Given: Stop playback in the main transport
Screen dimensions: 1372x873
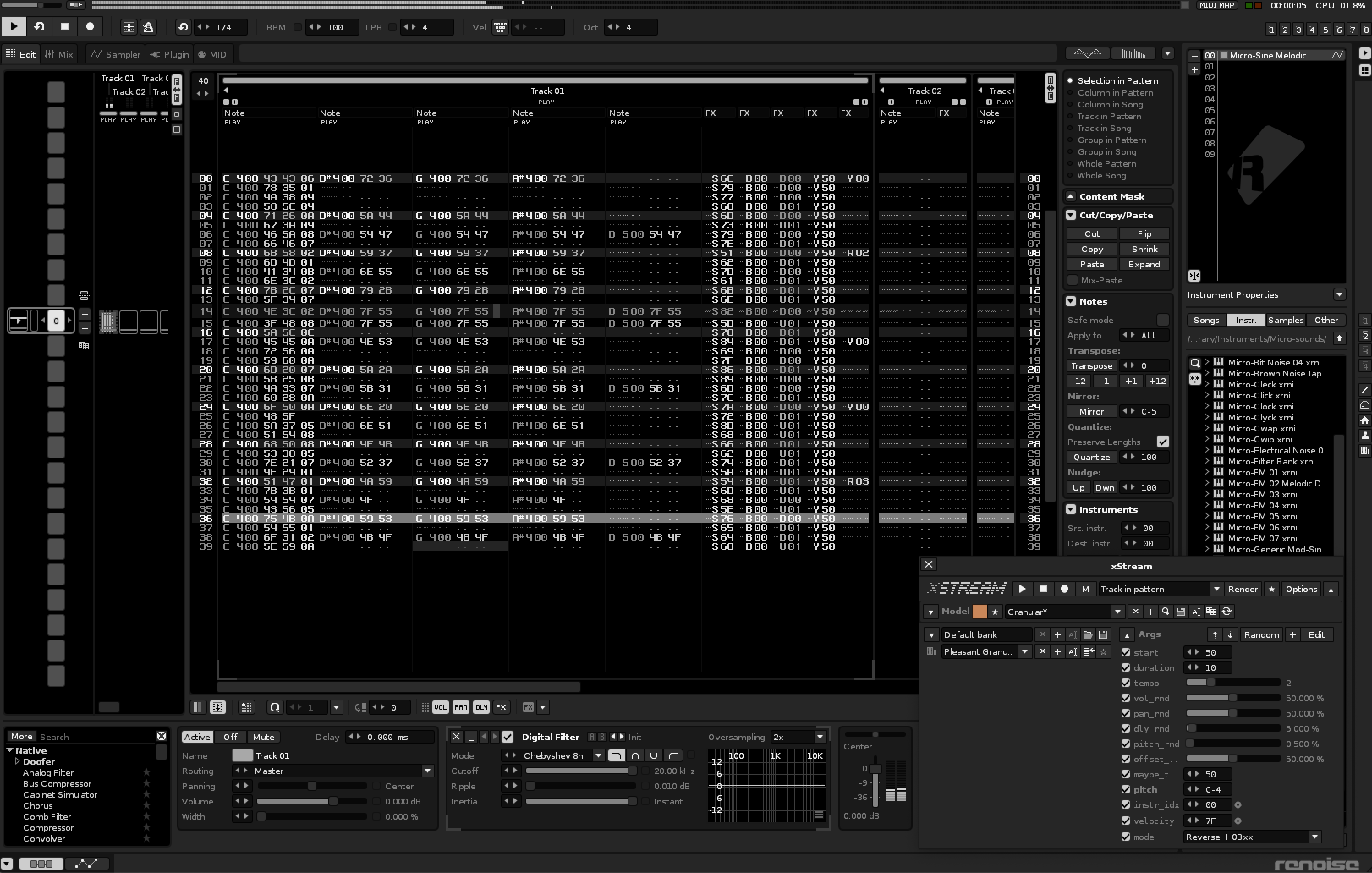Looking at the screenshot, I should pyautogui.click(x=64, y=26).
